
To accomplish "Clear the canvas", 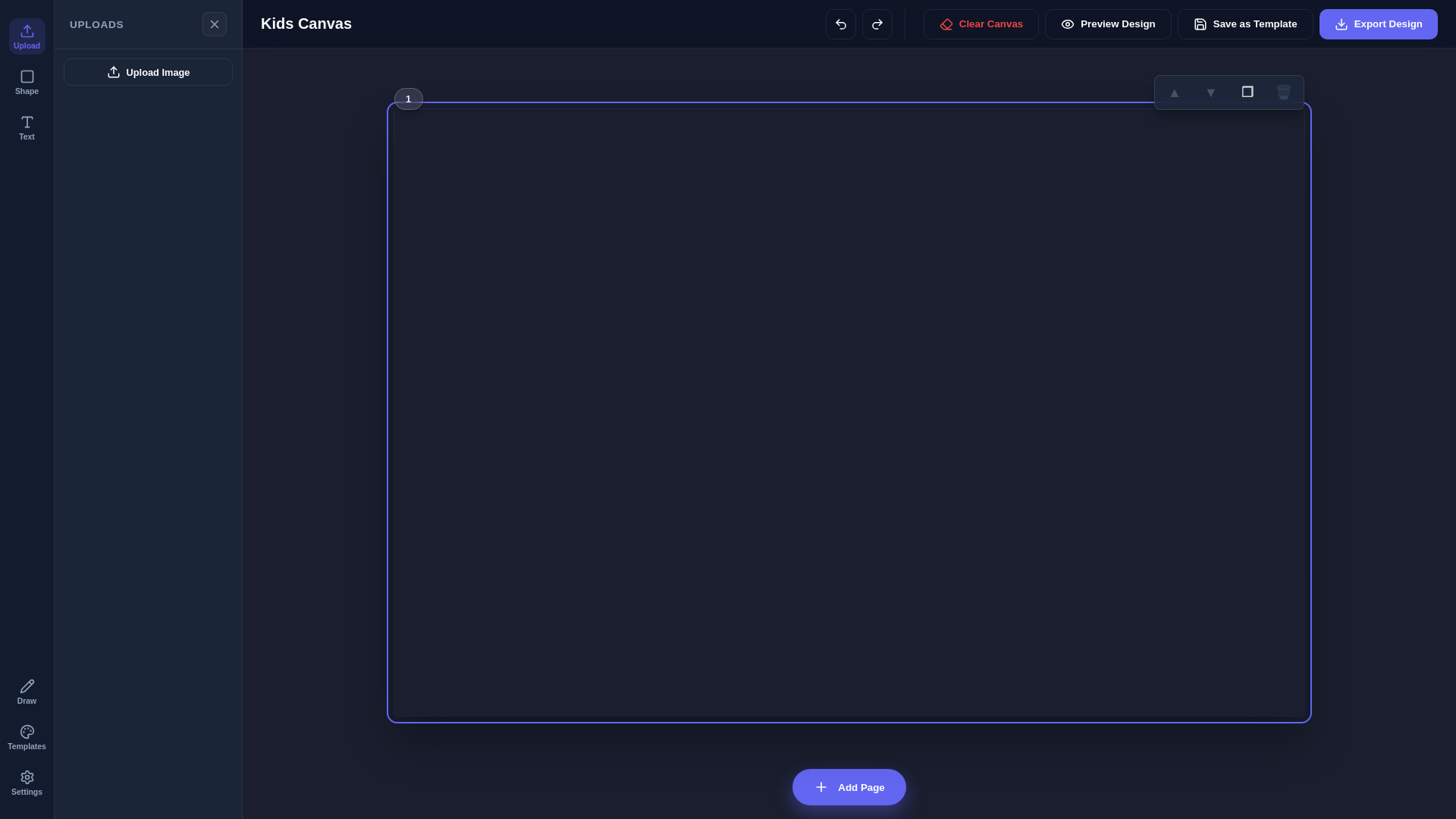I will tap(981, 24).
